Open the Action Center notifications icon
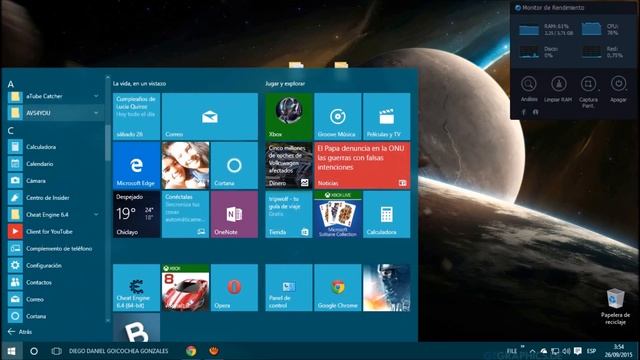Screen dimensions: 640x360 click(577, 351)
